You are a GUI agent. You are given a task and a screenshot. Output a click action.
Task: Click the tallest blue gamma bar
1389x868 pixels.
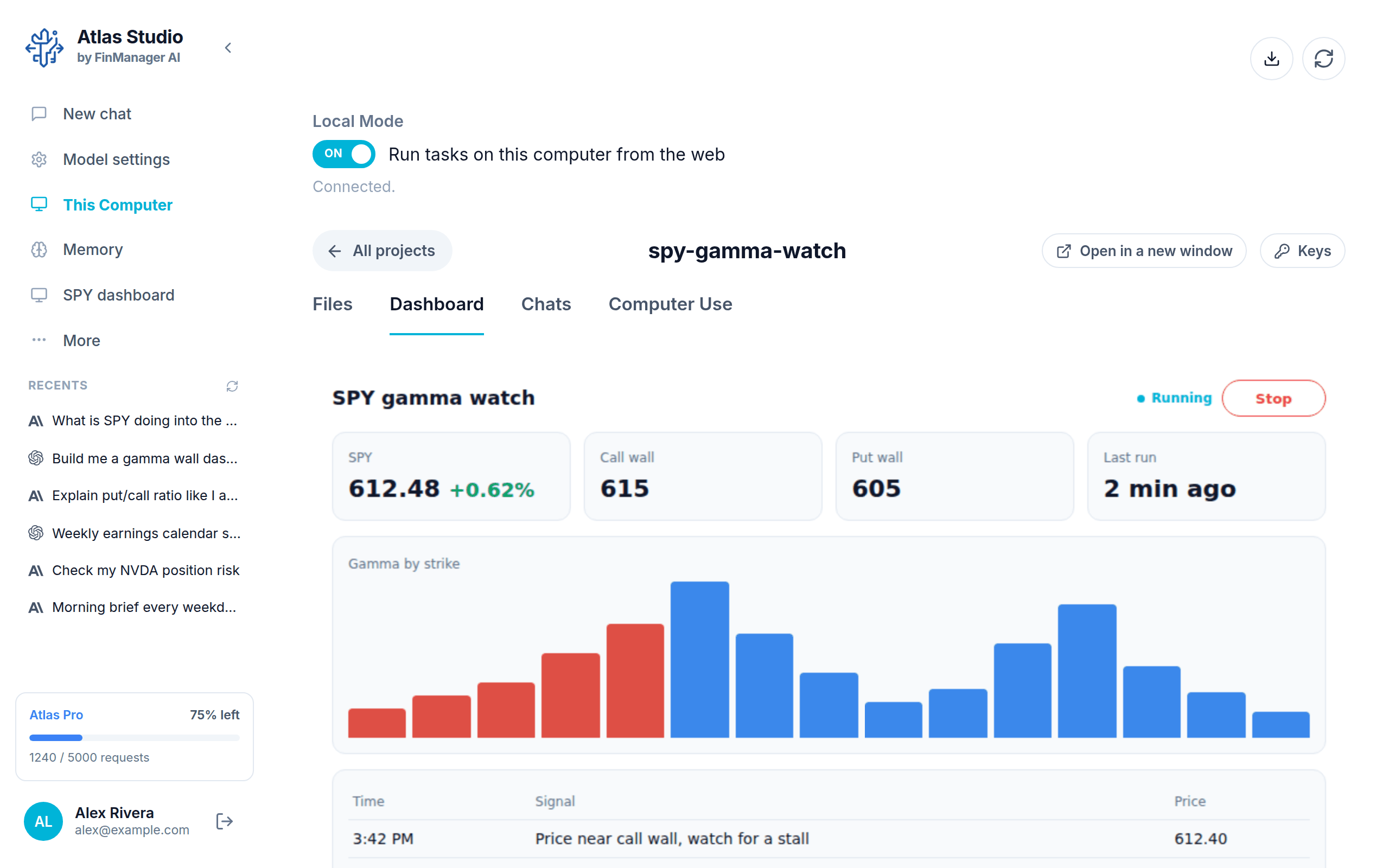700,660
